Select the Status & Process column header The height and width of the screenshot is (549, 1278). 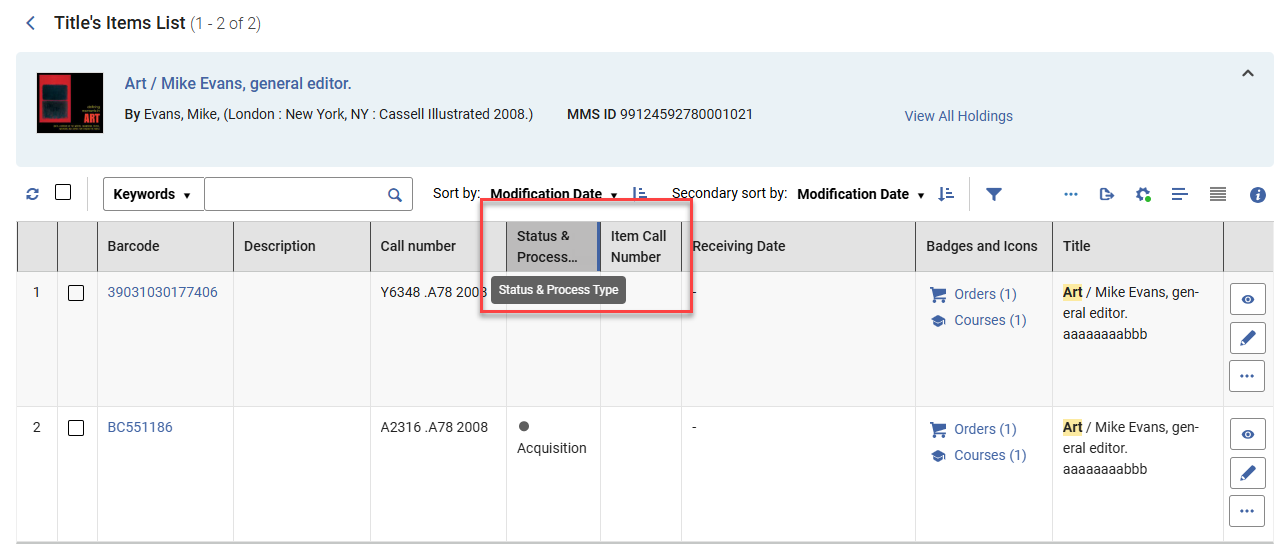tap(552, 246)
